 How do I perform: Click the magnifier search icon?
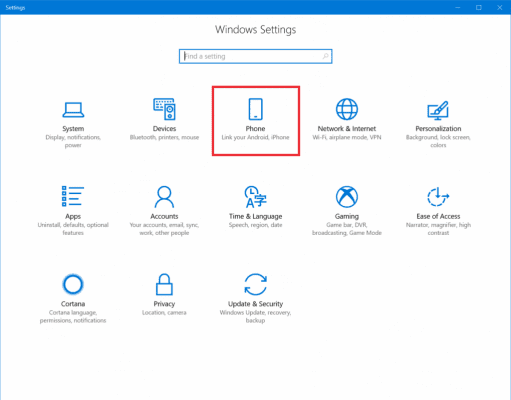coord(326,56)
